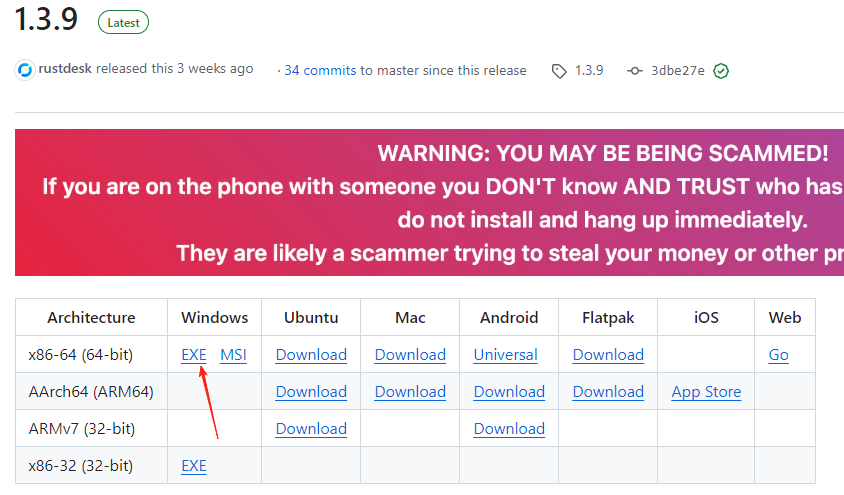844x495 pixels.
Task: Download Mac x86-64 build
Action: [x=410, y=355]
